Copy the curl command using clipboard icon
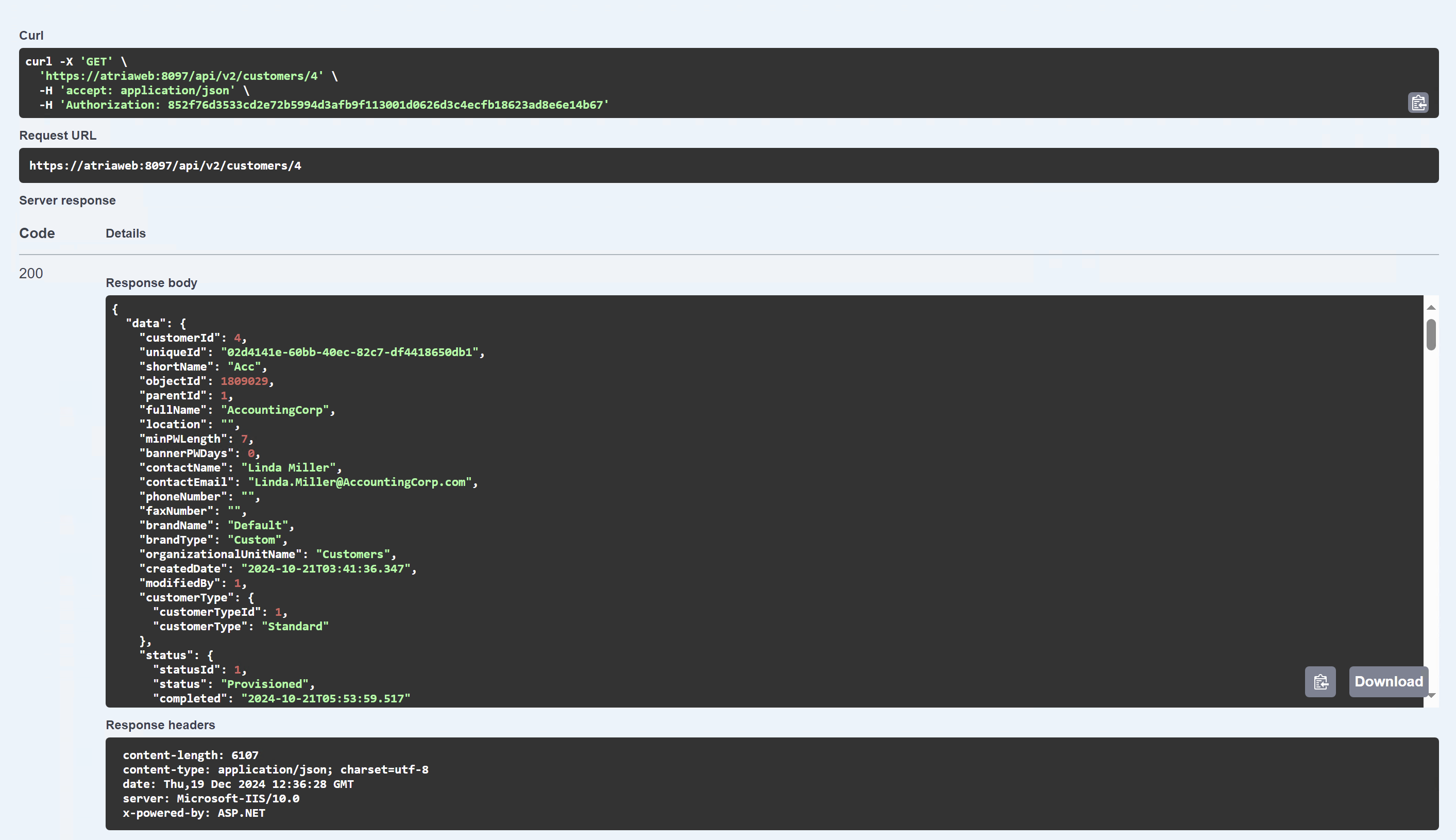The width and height of the screenshot is (1456, 840). tap(1418, 102)
